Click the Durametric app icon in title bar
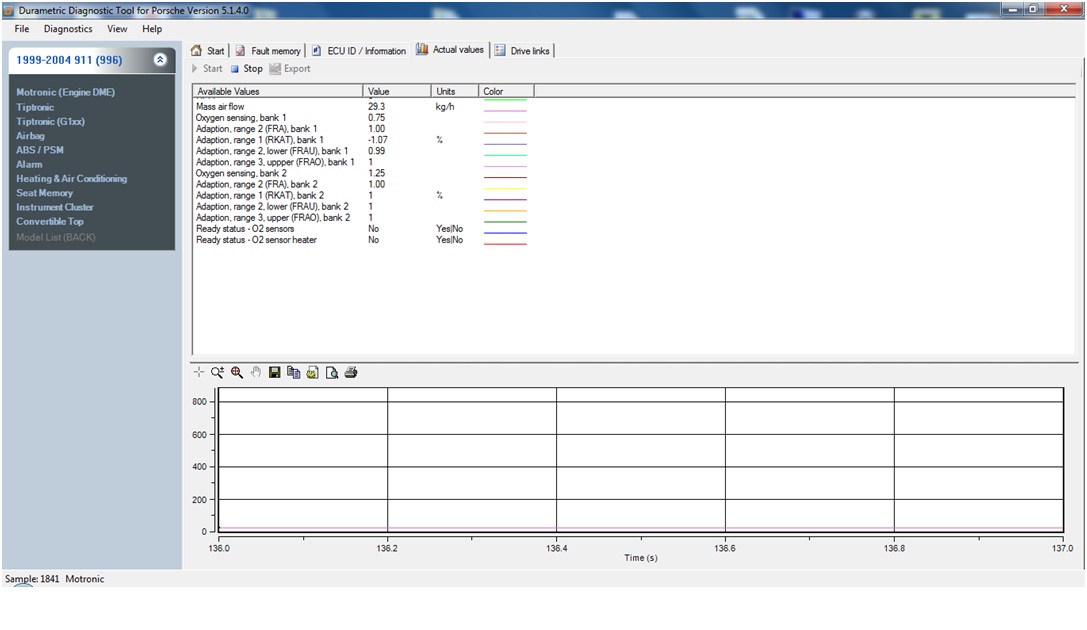The width and height of the screenshot is (1087, 630). click(x=9, y=10)
